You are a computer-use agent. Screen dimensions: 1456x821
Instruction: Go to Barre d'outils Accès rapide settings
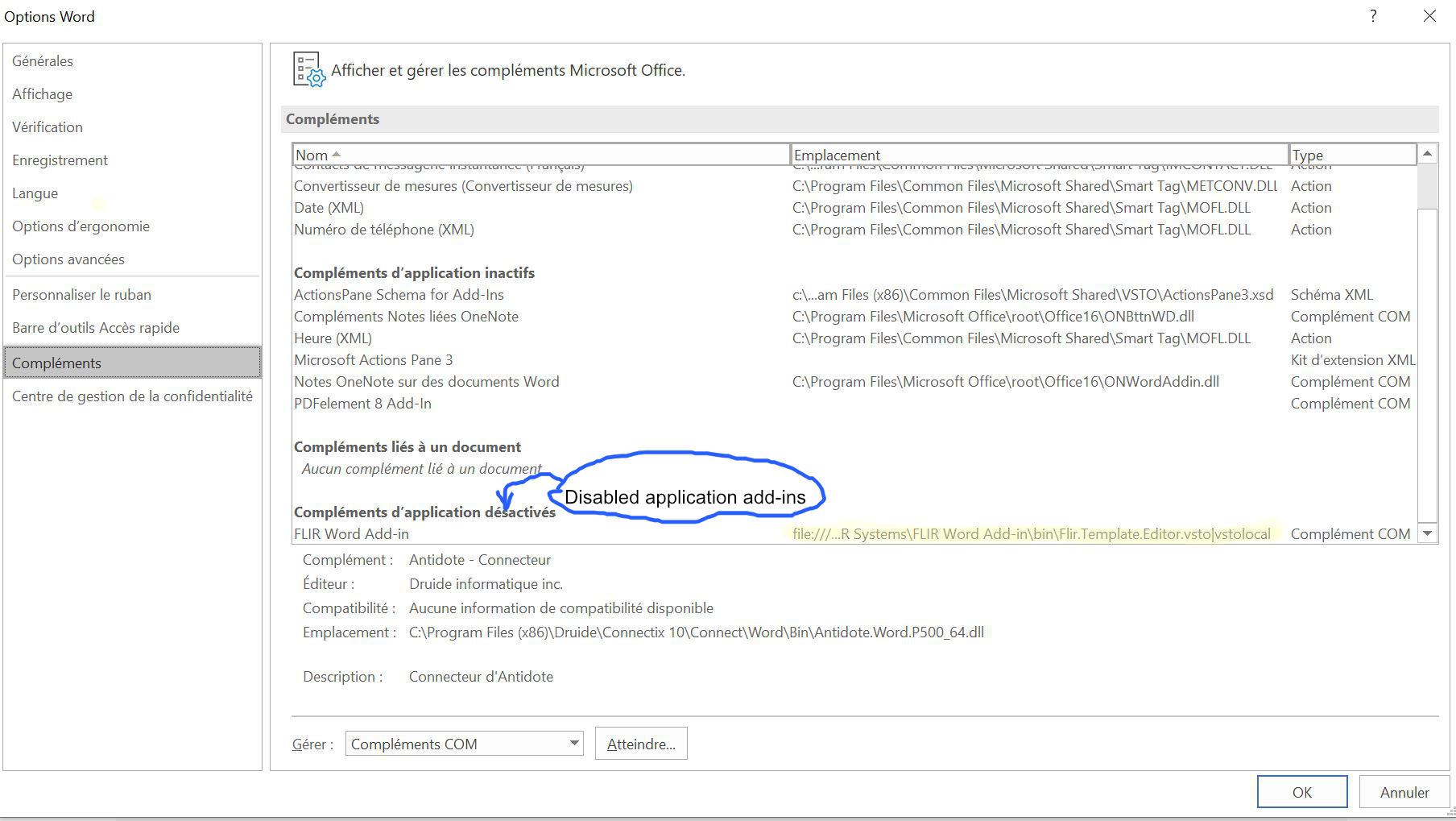point(95,327)
